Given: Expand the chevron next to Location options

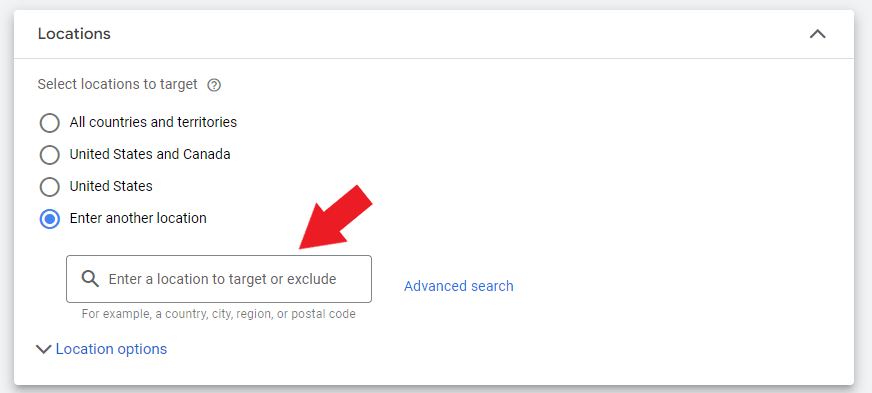Looking at the screenshot, I should tap(43, 350).
